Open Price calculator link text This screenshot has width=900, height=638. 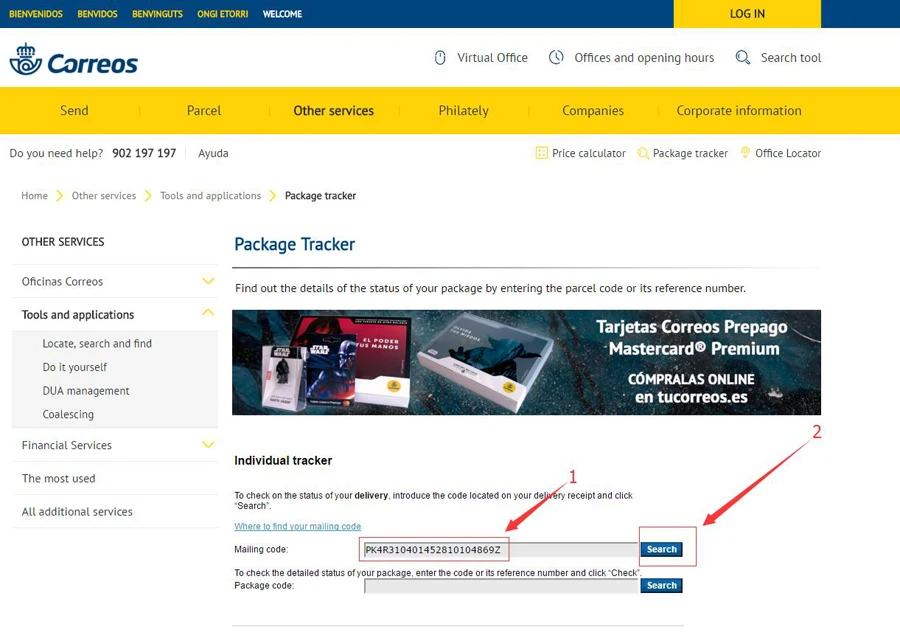[589, 153]
